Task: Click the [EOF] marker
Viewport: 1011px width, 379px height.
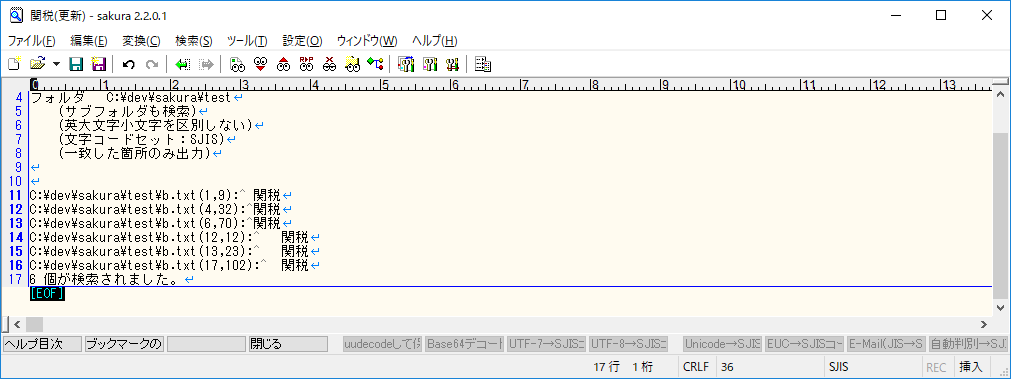Action: click(x=47, y=293)
